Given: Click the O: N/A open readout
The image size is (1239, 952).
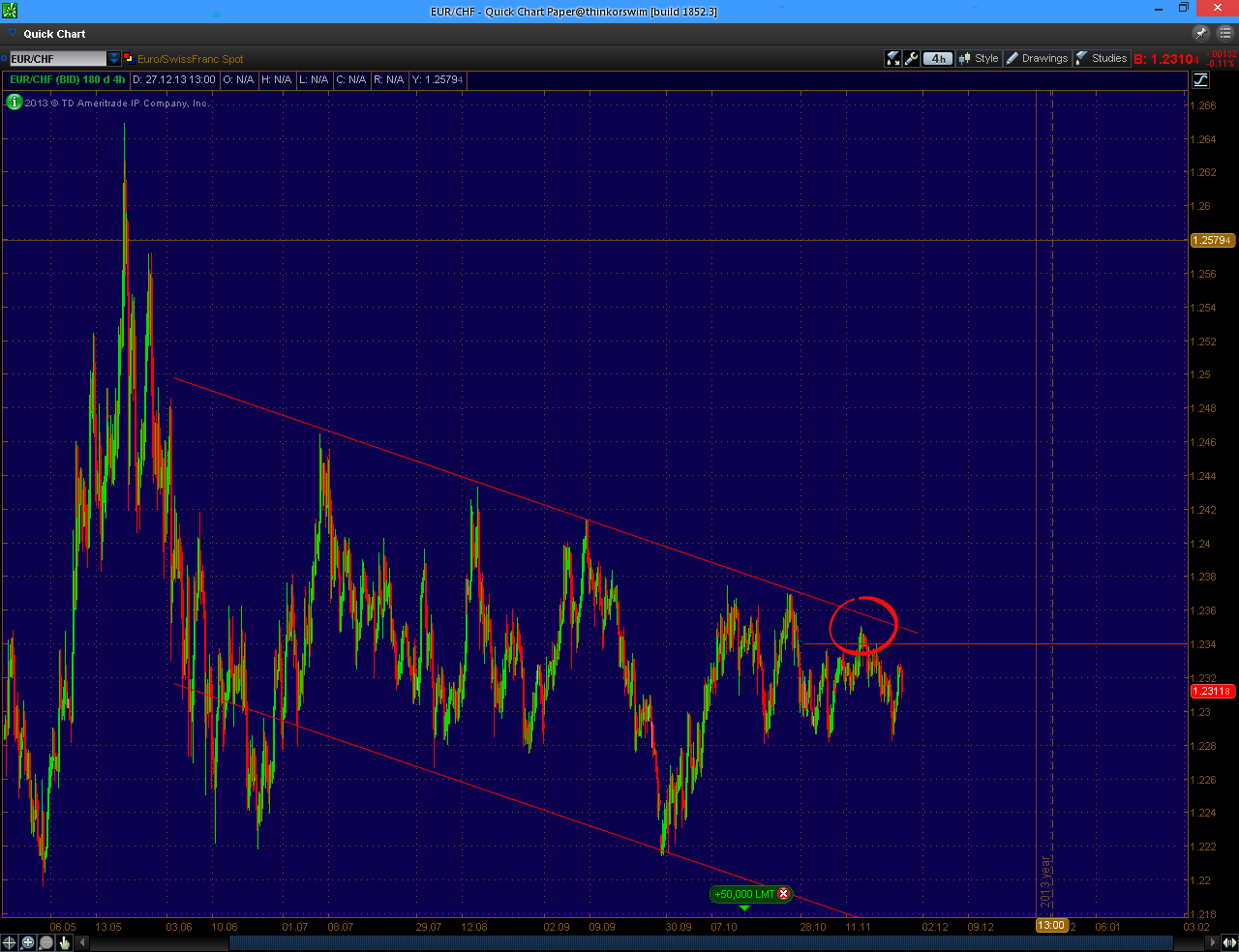Looking at the screenshot, I should tap(238, 79).
